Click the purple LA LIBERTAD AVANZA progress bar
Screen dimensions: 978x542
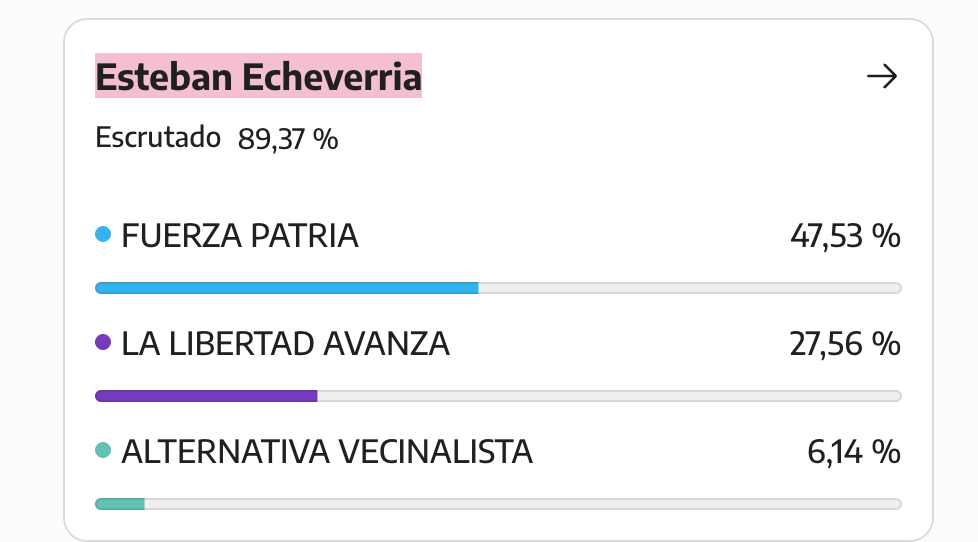(206, 396)
